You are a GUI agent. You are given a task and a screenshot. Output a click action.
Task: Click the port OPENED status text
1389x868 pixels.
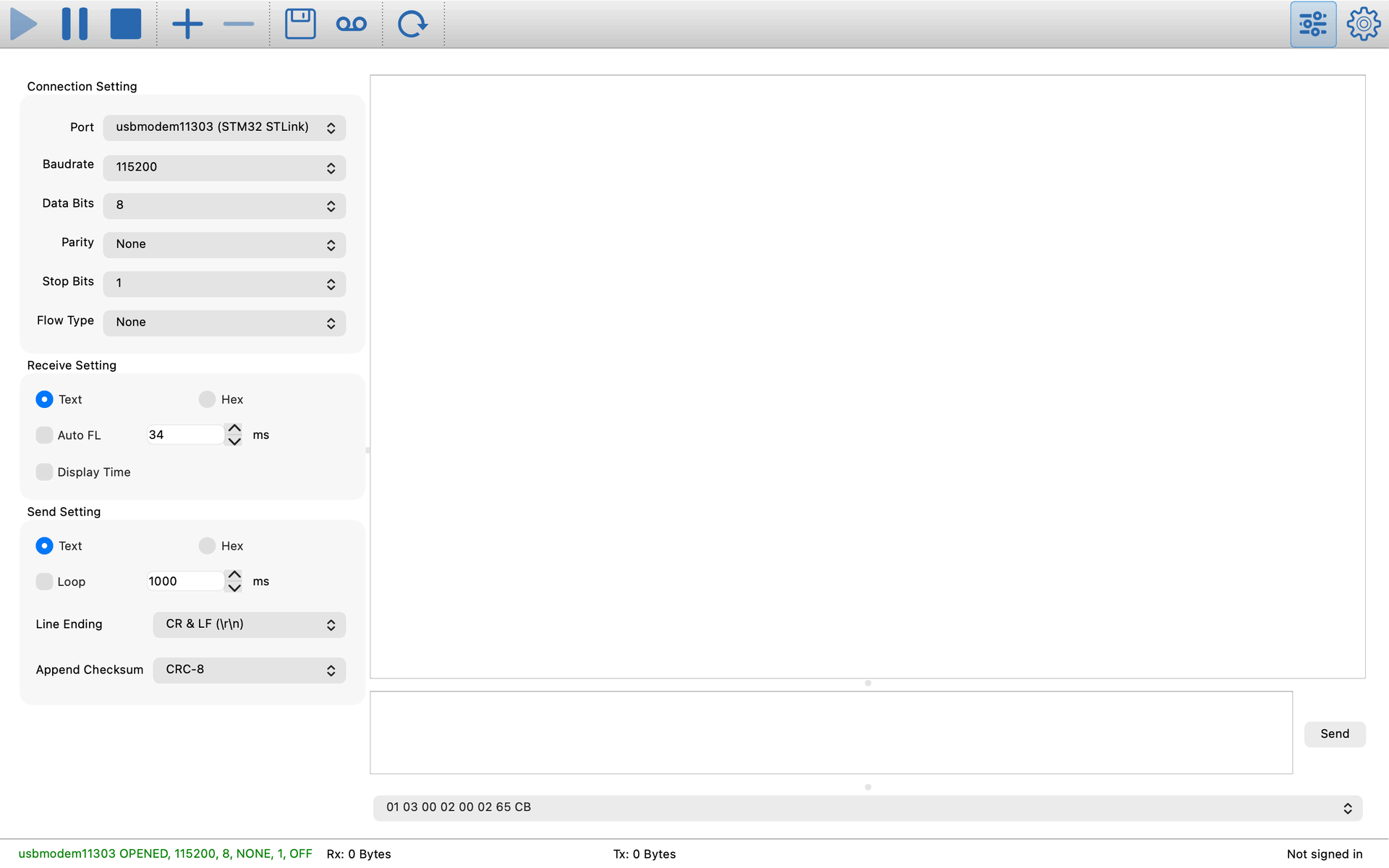165,854
